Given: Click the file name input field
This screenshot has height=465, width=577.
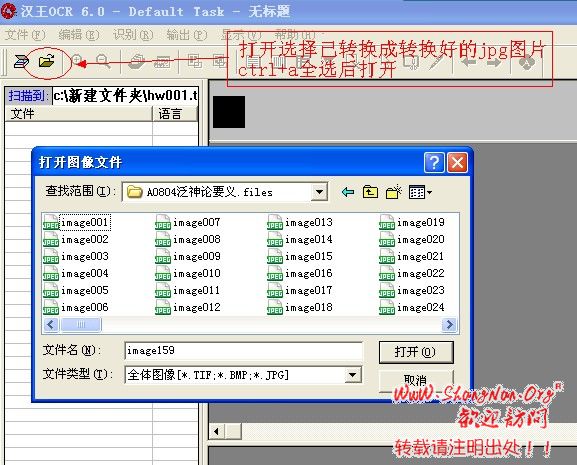Looking at the screenshot, I should pos(244,351).
